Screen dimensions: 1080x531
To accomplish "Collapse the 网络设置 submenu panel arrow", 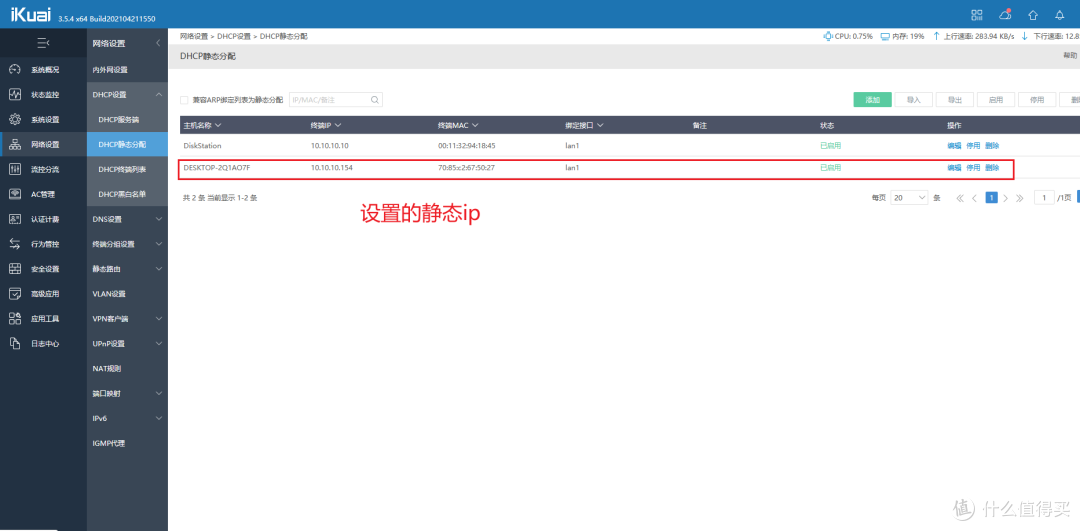I will coord(158,43).
